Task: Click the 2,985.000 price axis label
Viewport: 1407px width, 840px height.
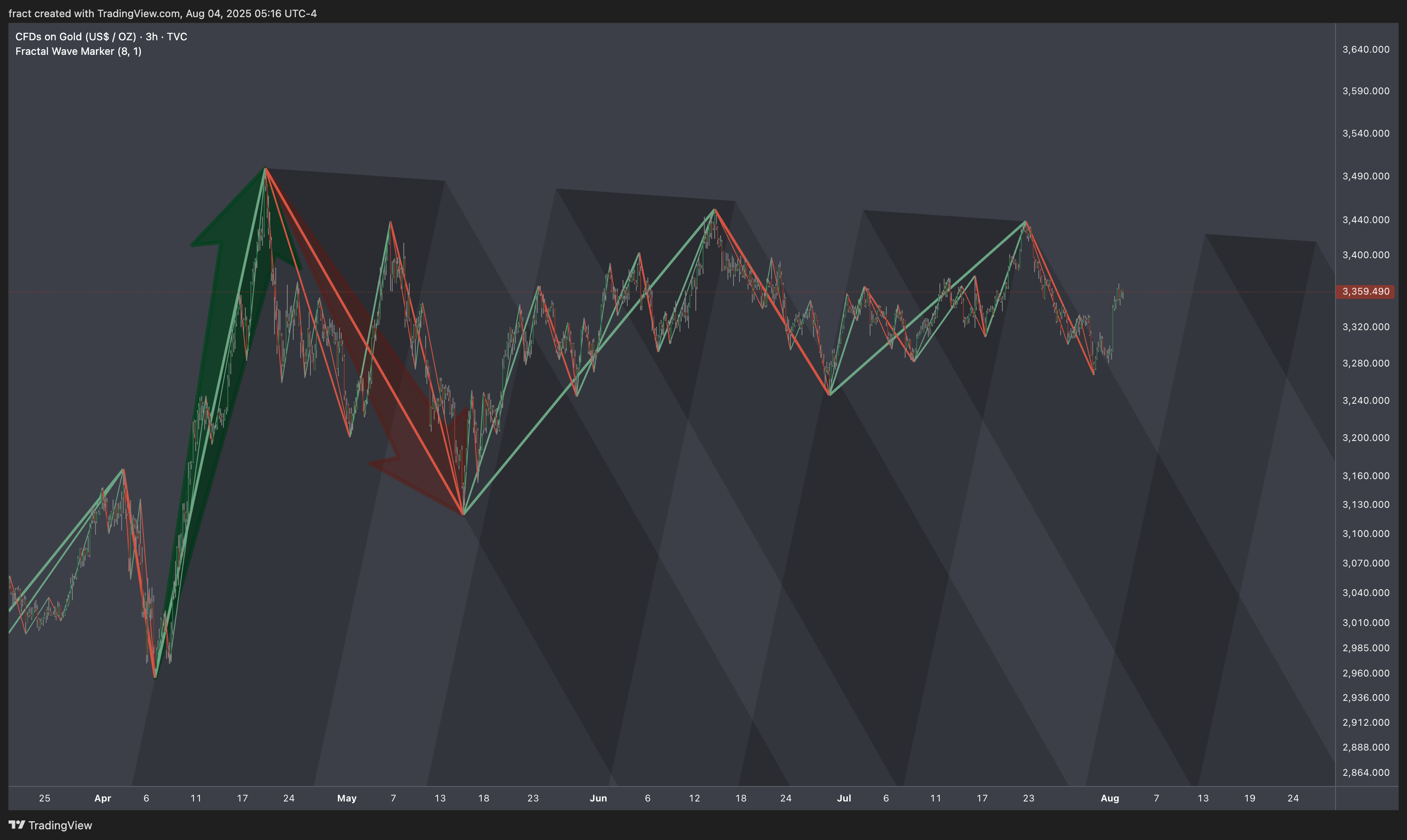Action: click(x=1366, y=647)
